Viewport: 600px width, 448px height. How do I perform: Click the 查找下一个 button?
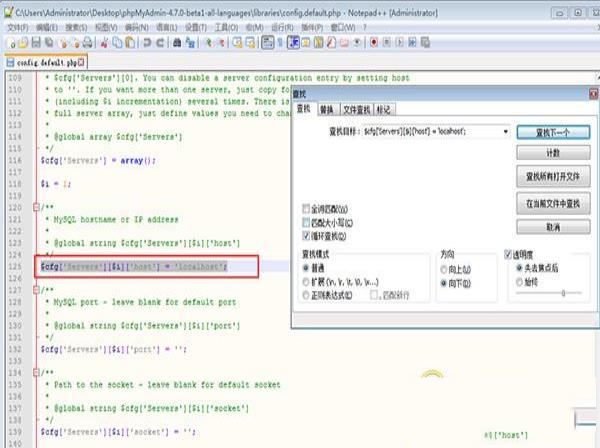553,131
